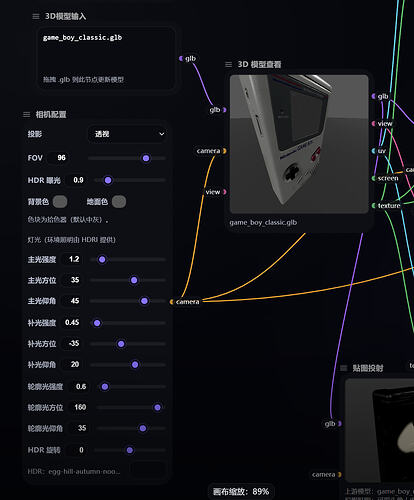Click the '色块为拾色器 (默认中灰)' hint text
This screenshot has width=414, height=500.
68,220
